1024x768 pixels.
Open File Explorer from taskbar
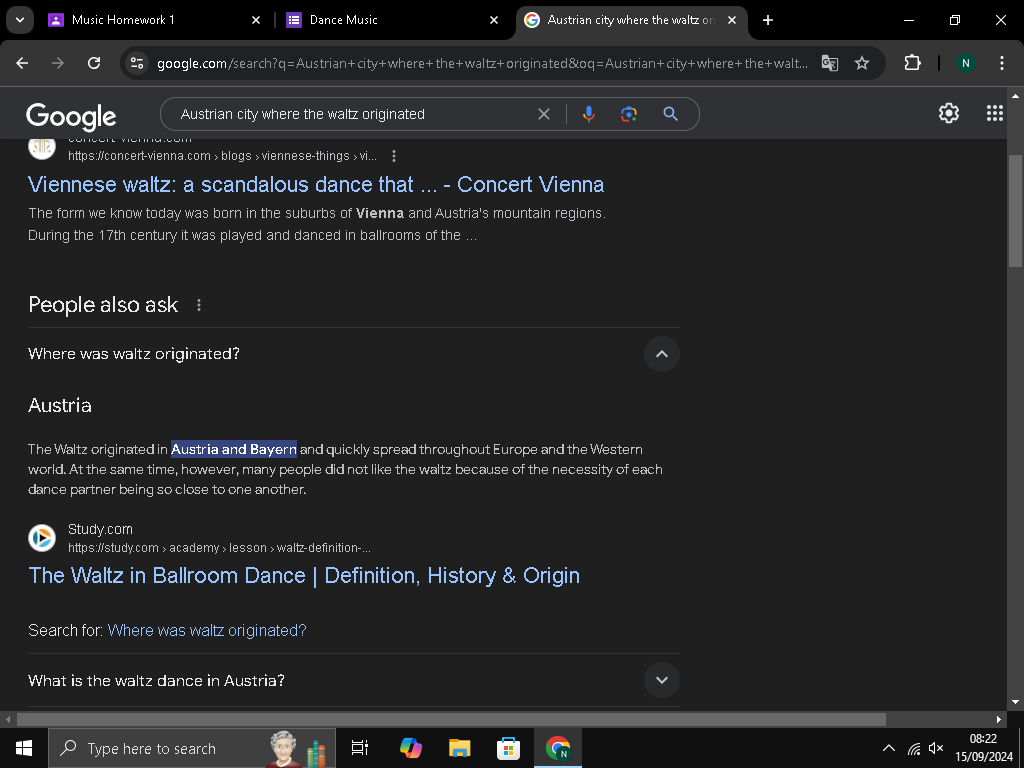click(460, 748)
